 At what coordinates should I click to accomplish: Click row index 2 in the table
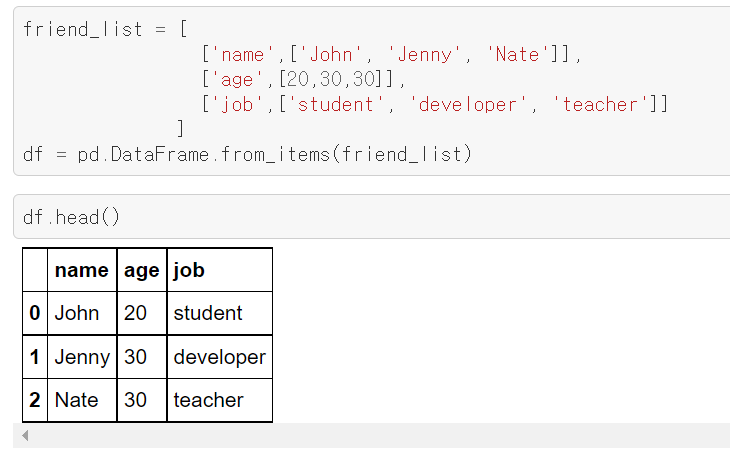pos(35,400)
